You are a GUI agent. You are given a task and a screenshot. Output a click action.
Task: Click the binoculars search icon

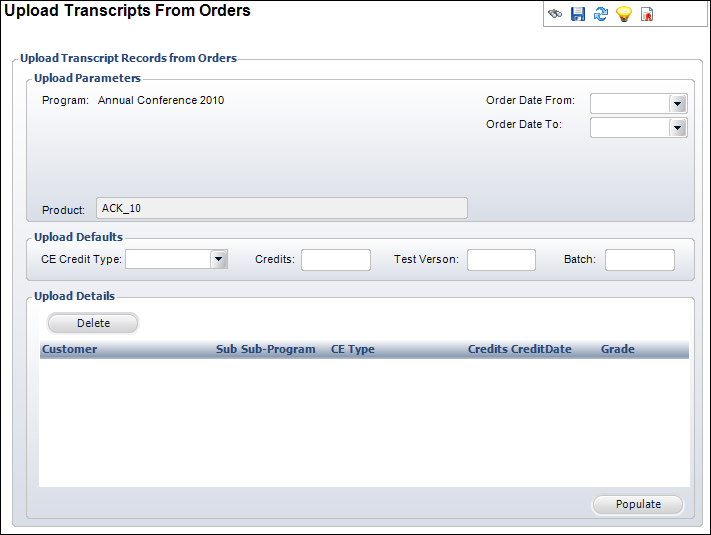pos(555,15)
